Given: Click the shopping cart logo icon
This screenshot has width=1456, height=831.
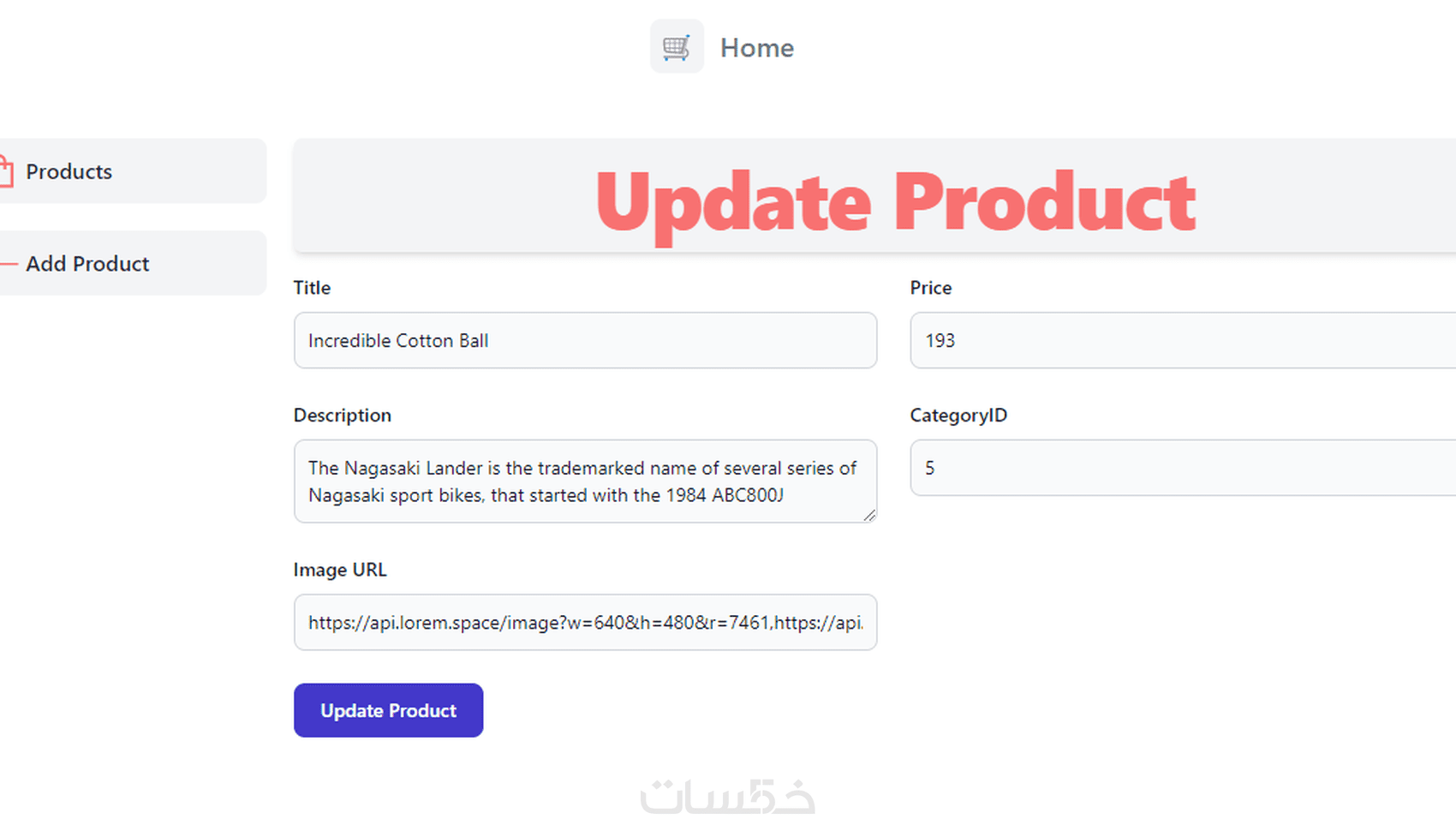Looking at the screenshot, I should (x=677, y=47).
